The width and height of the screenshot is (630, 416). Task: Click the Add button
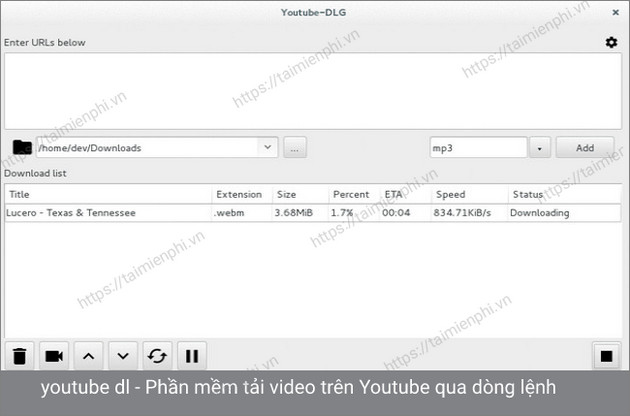point(585,148)
